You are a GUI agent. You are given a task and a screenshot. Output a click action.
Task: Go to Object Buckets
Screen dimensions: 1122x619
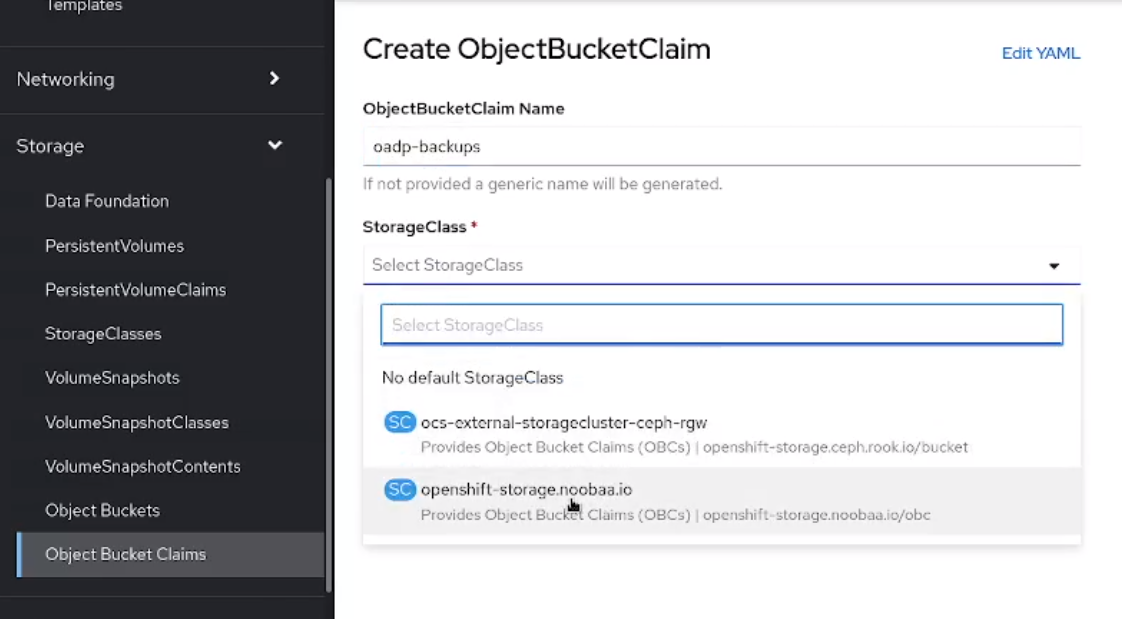pos(102,510)
